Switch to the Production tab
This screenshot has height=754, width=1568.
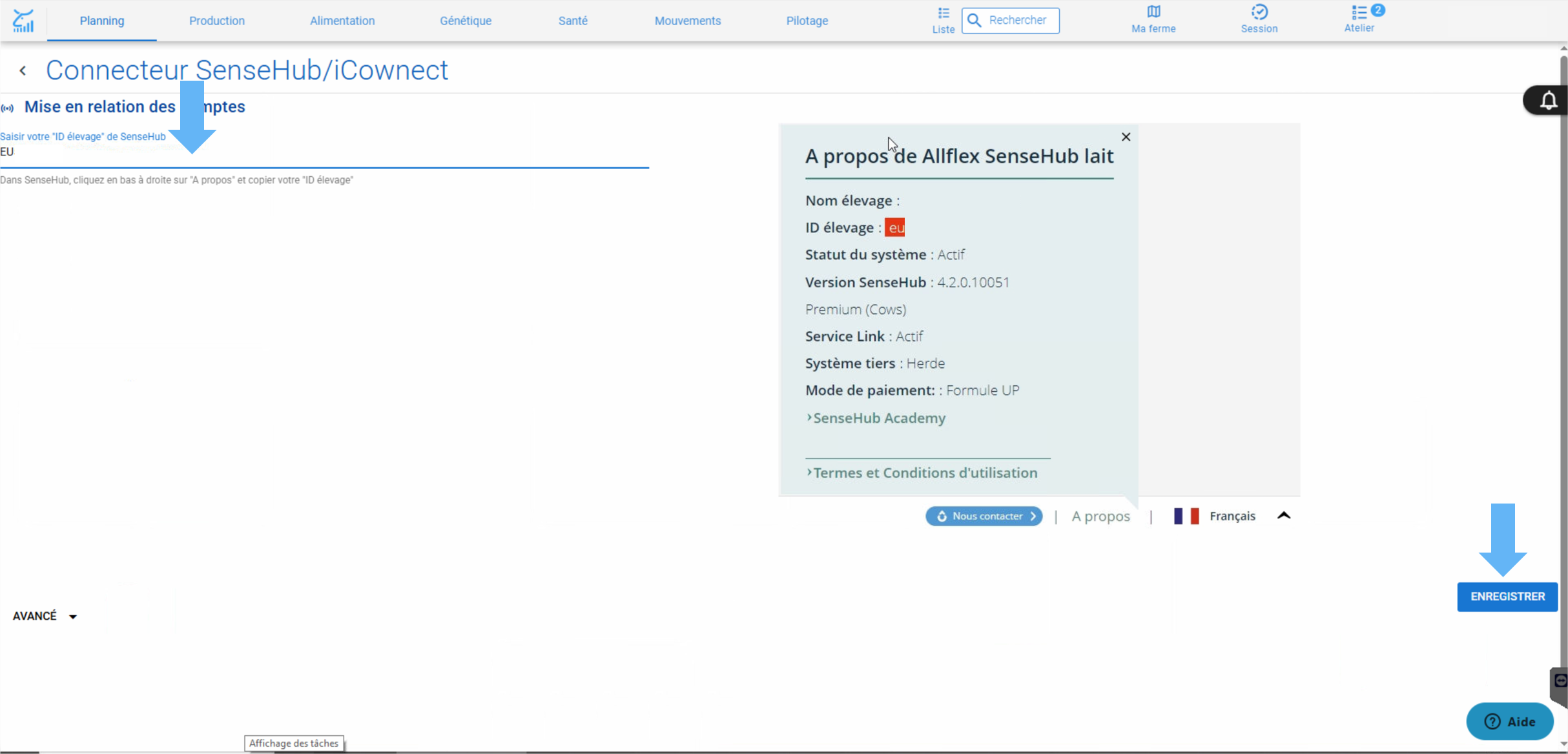pos(217,21)
